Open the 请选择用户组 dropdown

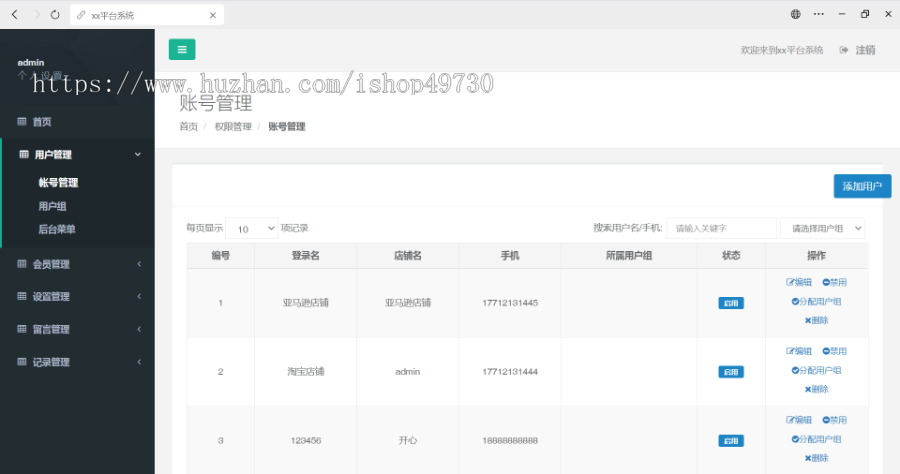tap(823, 228)
